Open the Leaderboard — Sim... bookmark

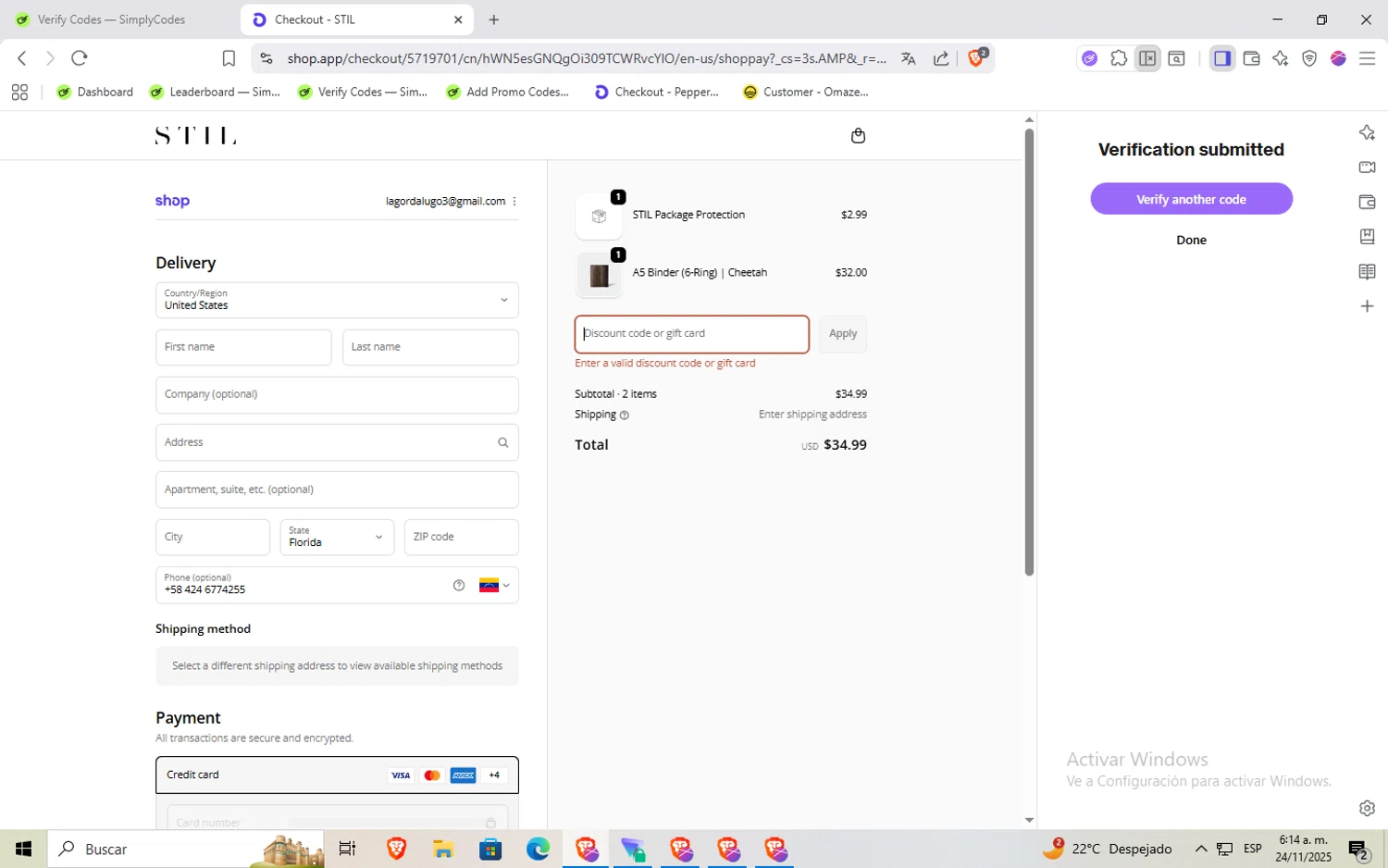pos(215,92)
